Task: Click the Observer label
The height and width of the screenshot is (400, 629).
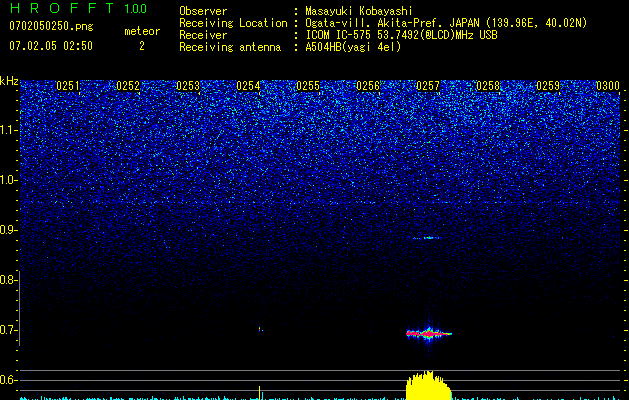Action: (x=203, y=11)
